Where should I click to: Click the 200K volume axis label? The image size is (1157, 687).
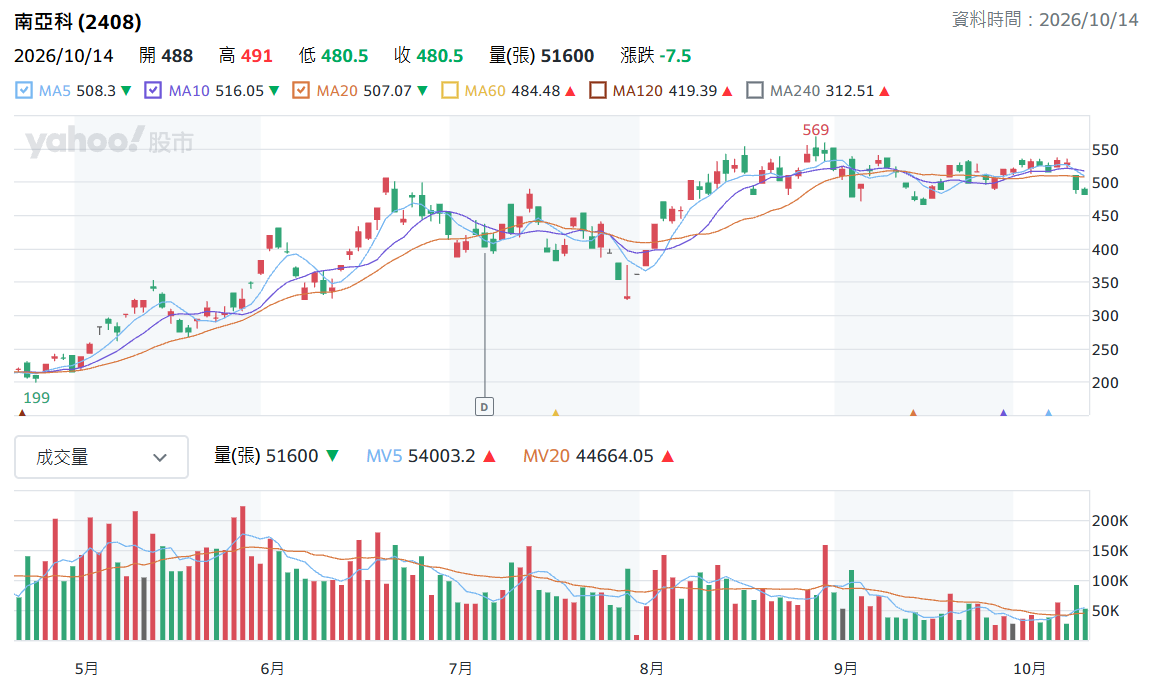pos(1110,521)
